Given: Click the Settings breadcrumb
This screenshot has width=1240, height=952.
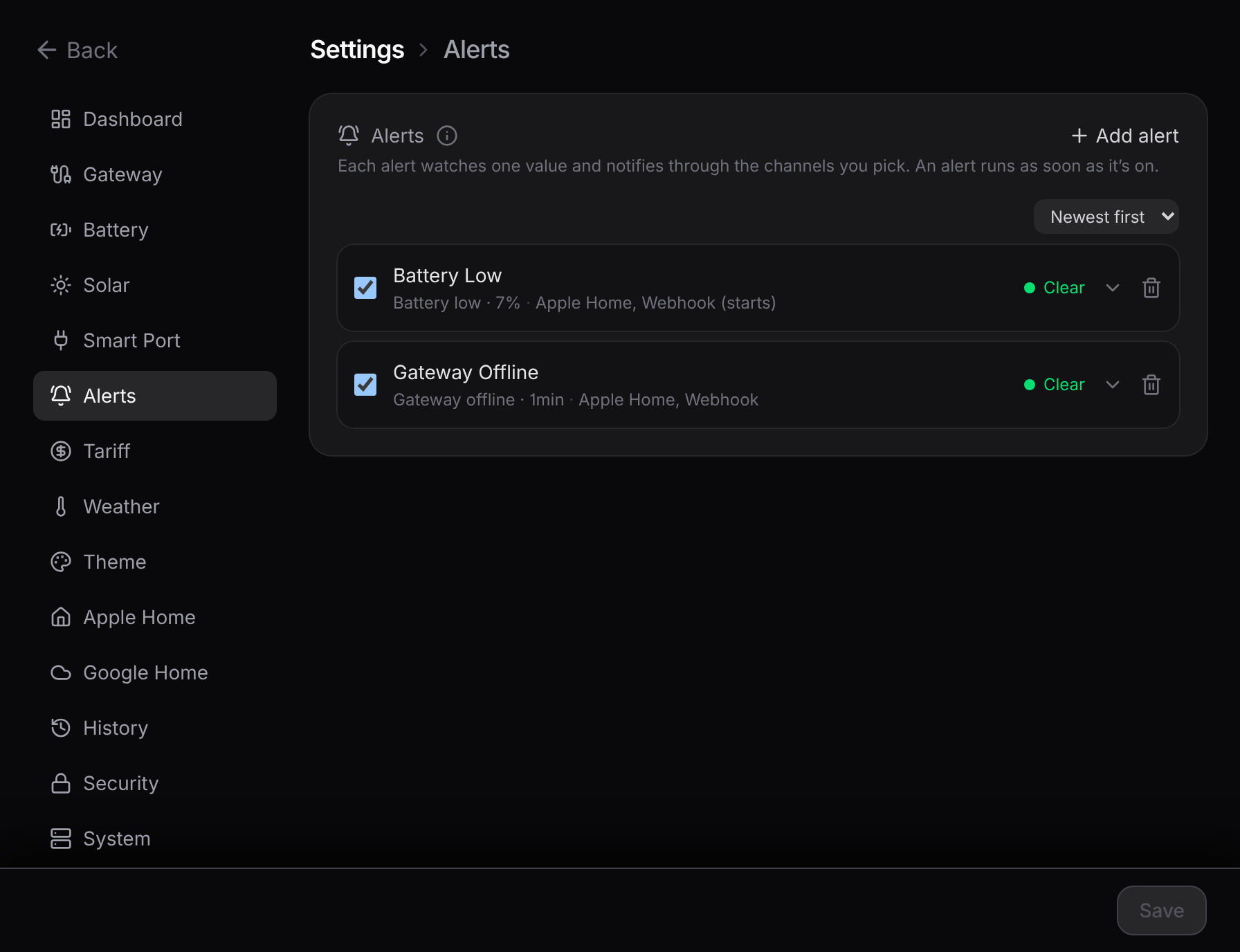Looking at the screenshot, I should click(357, 50).
